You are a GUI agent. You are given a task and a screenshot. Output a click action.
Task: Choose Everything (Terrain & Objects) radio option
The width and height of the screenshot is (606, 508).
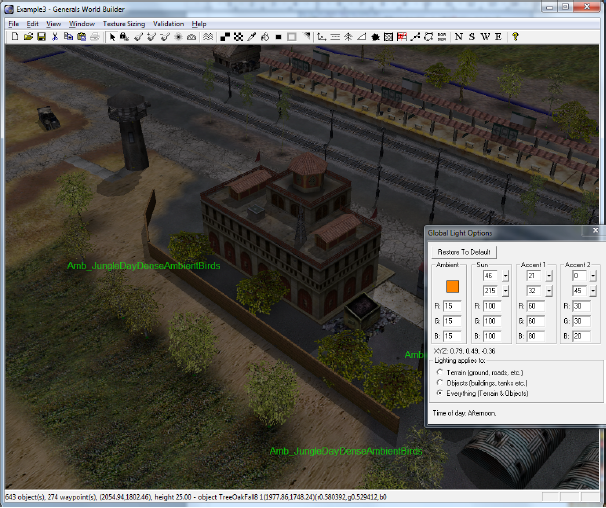[x=441, y=393]
